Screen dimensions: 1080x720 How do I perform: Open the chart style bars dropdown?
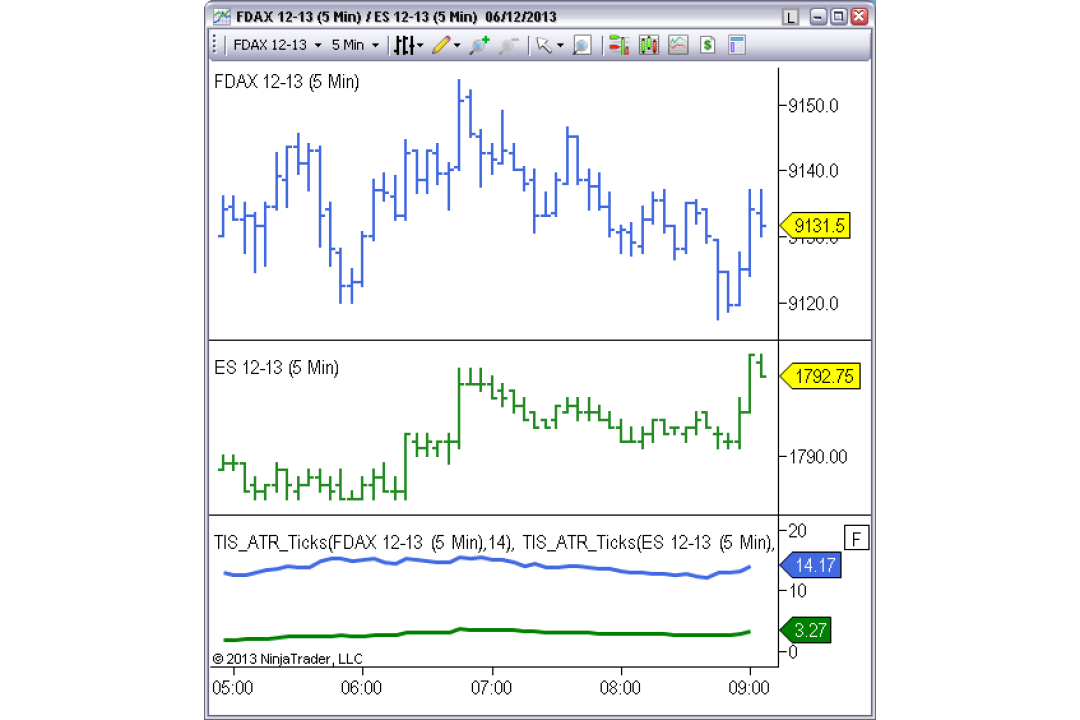click(x=408, y=45)
